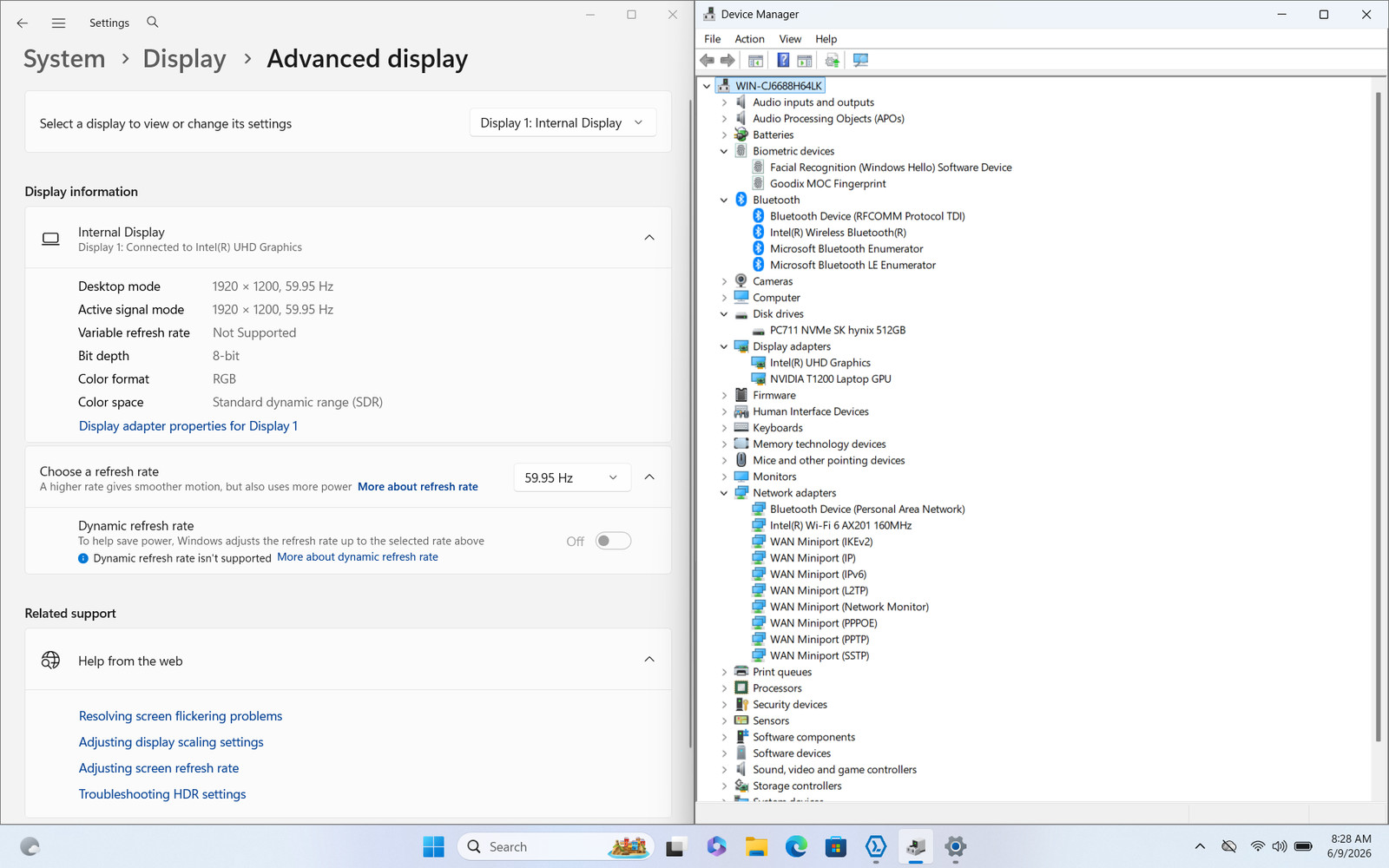Select the NVIDIA T1200 Laptop GPU device

tap(830, 379)
